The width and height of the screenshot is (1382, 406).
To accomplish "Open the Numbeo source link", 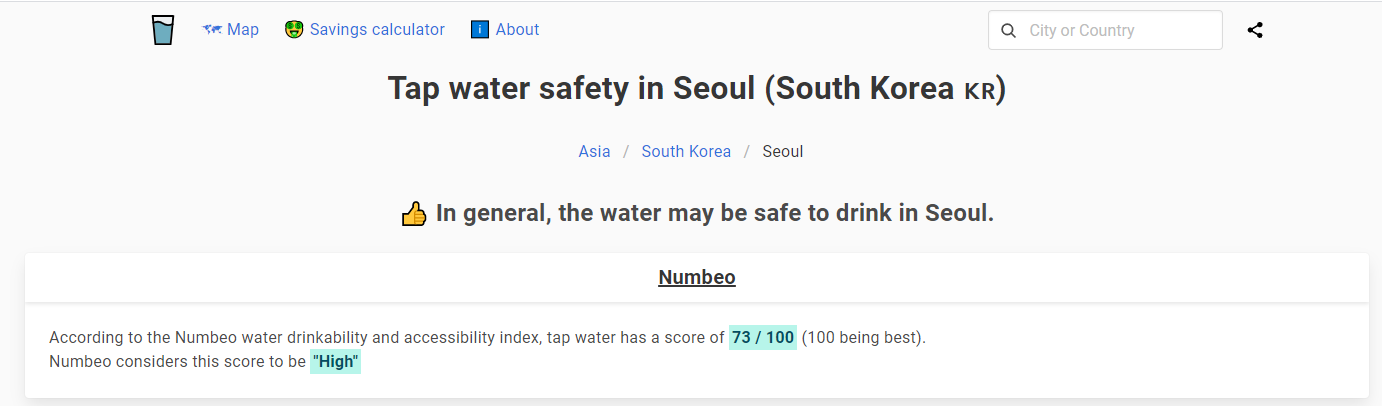I will [x=697, y=277].
